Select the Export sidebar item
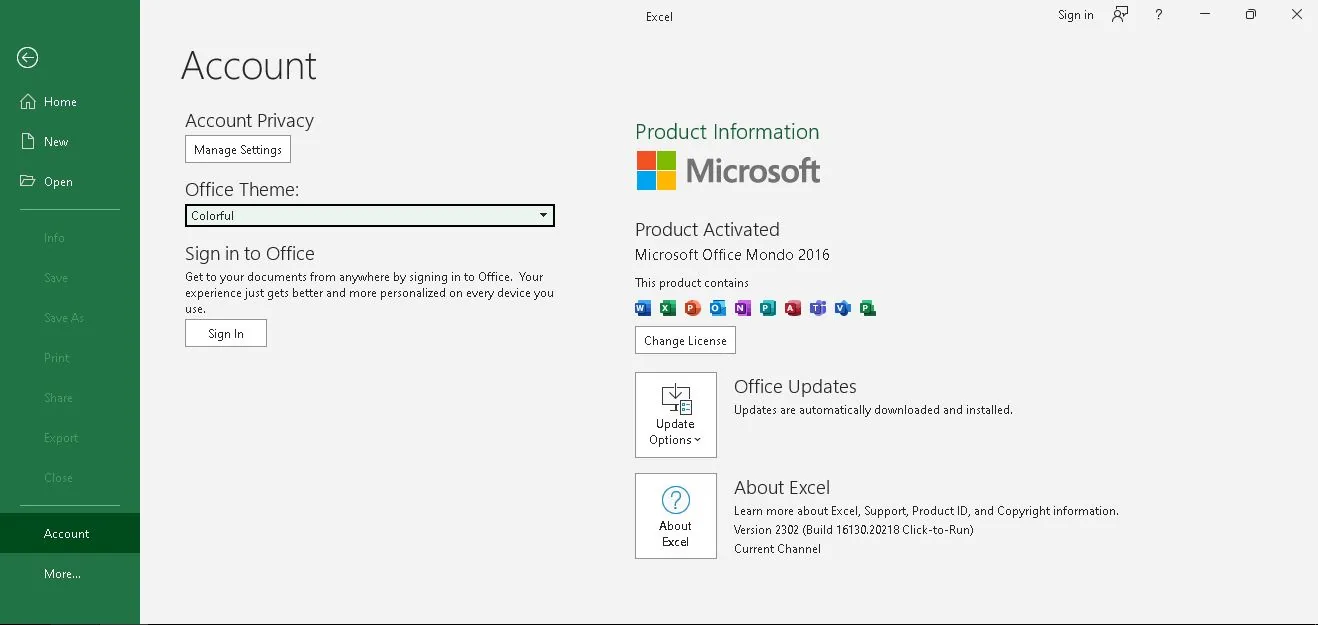Screen dimensions: 1318x625 (70, 438)
